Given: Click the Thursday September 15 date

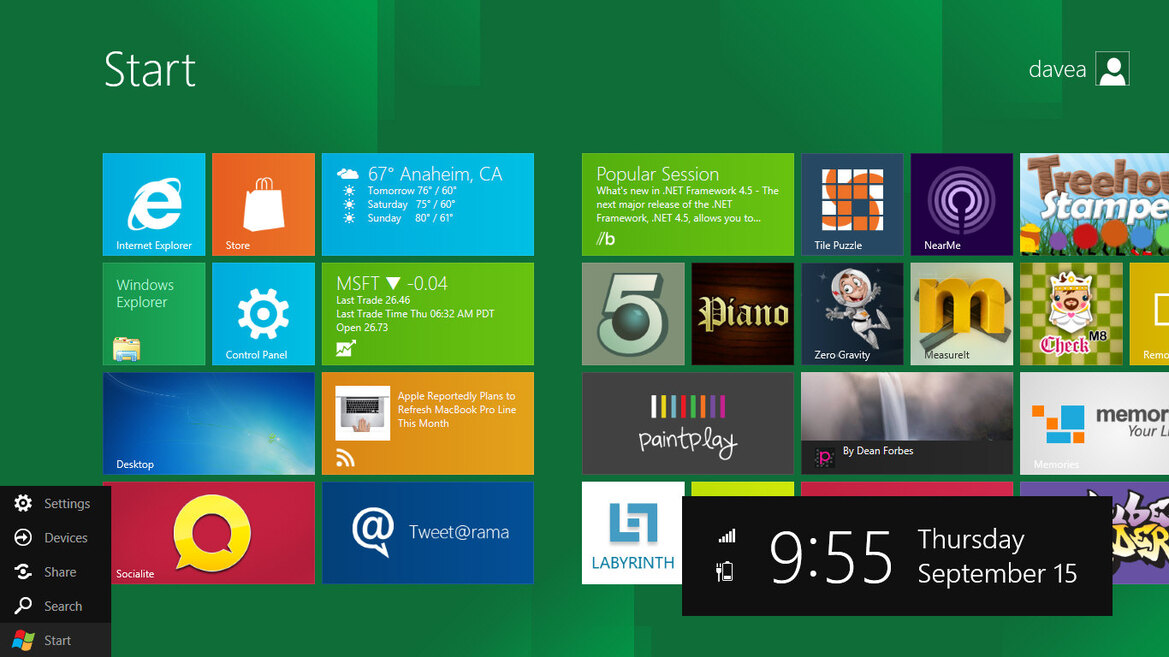Looking at the screenshot, I should tap(997, 556).
